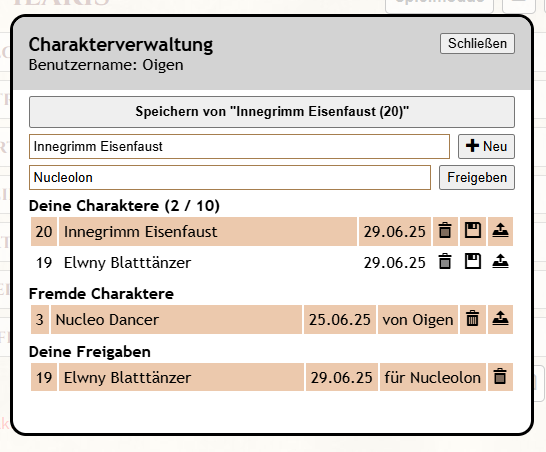The width and height of the screenshot is (546, 452).
Task: Focus the Nucleolon share username field
Action: tap(230, 177)
